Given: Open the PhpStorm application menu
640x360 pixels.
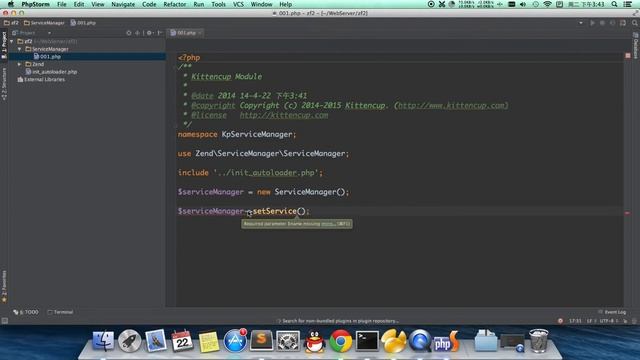Looking at the screenshot, I should tap(36, 4).
